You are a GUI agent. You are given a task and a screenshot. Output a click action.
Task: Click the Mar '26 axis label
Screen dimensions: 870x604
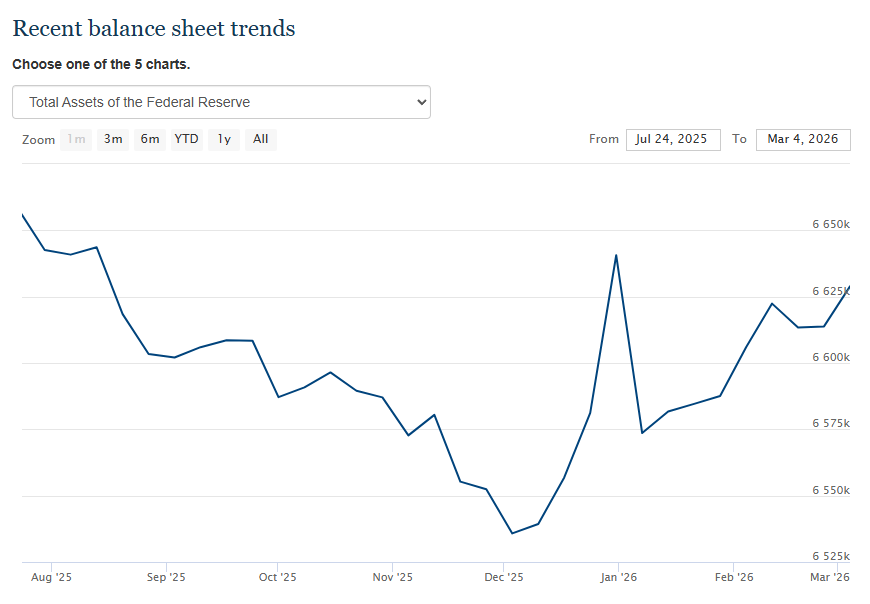click(829, 577)
